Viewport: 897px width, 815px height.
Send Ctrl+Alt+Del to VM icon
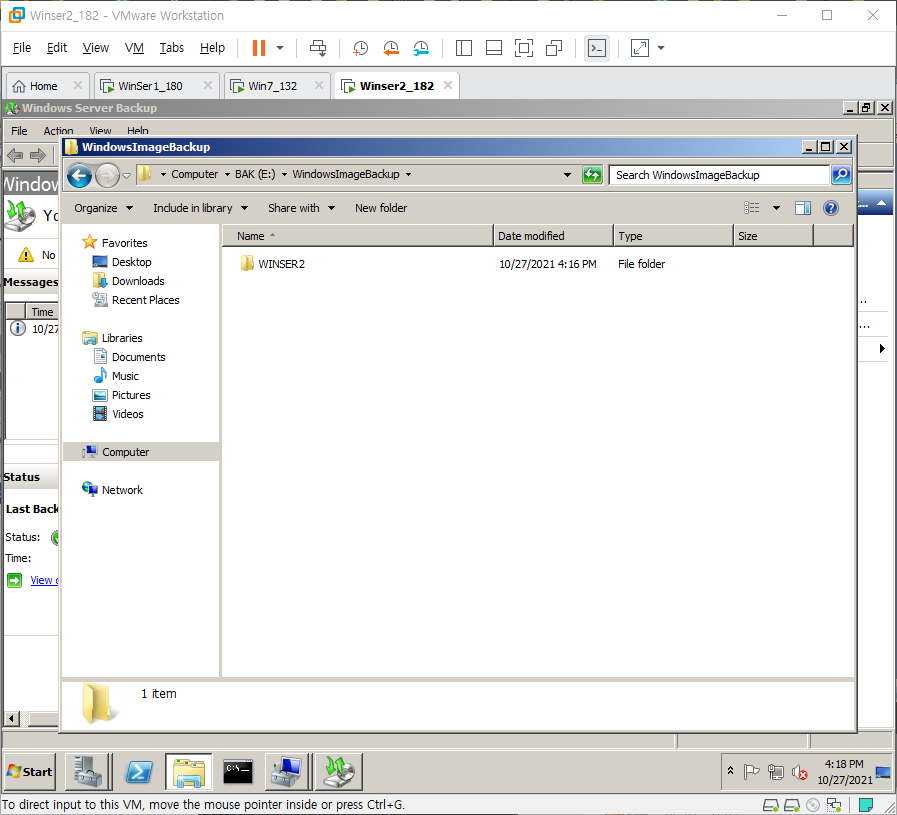click(318, 48)
